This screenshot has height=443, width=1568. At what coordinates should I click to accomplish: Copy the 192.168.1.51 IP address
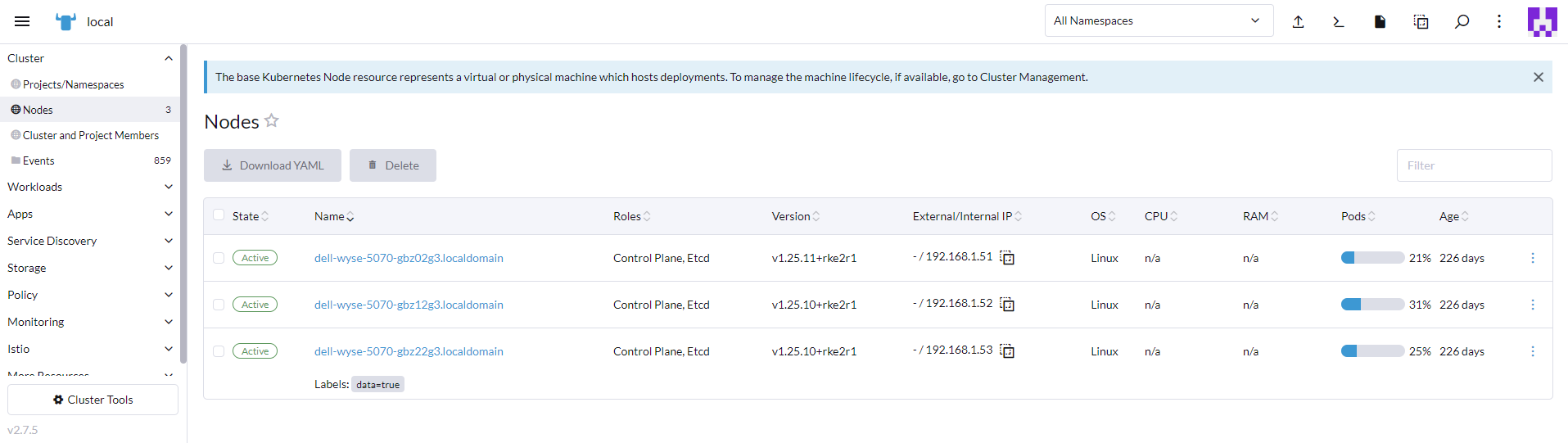(x=1008, y=258)
